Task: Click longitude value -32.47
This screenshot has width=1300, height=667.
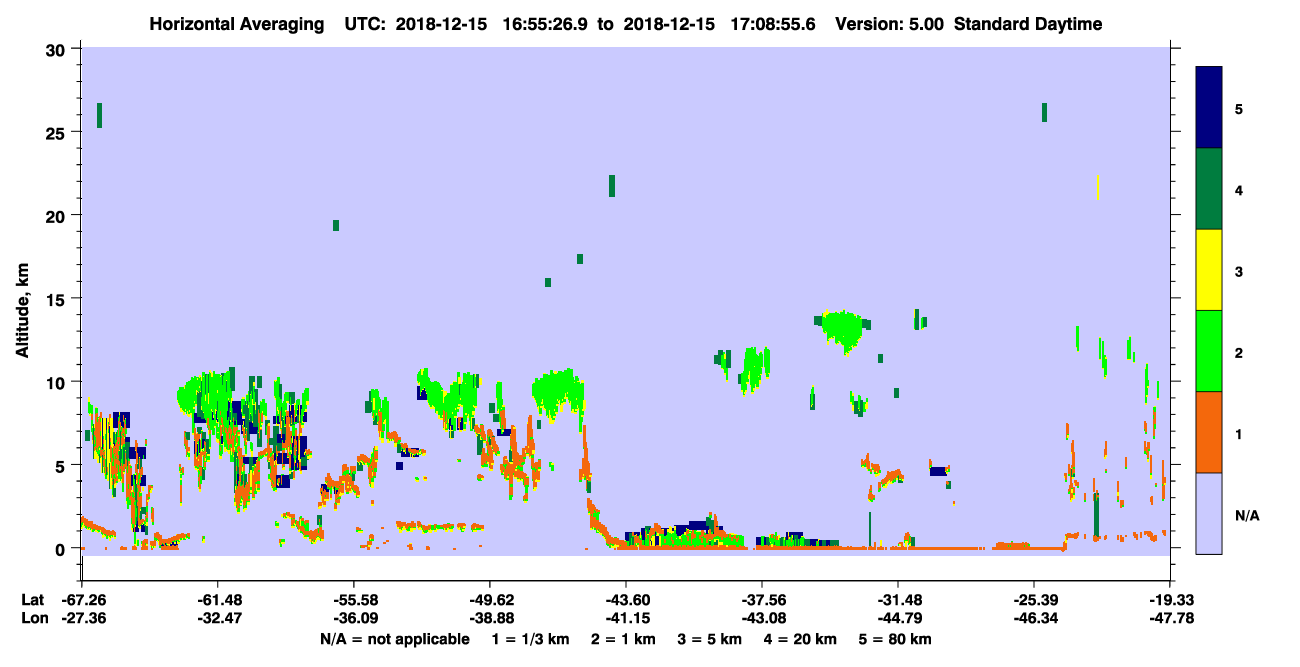Action: click(217, 619)
